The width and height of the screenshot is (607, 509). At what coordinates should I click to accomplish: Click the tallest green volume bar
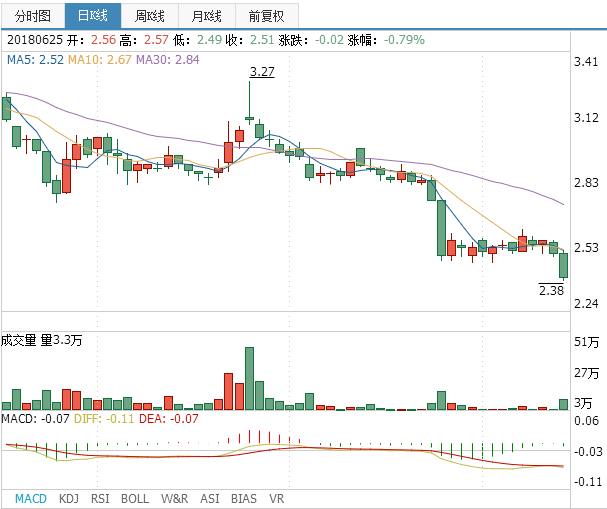(x=249, y=379)
